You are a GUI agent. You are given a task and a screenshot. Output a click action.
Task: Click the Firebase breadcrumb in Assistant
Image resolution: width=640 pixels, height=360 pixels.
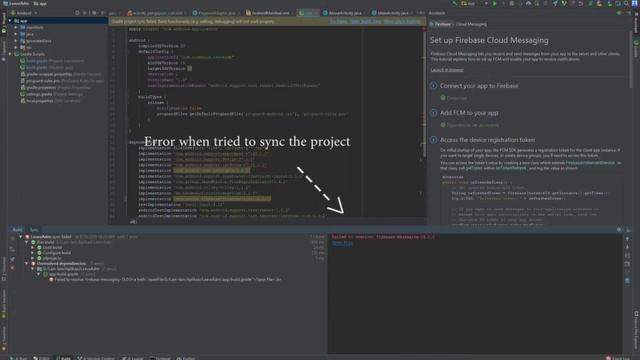(442, 24)
